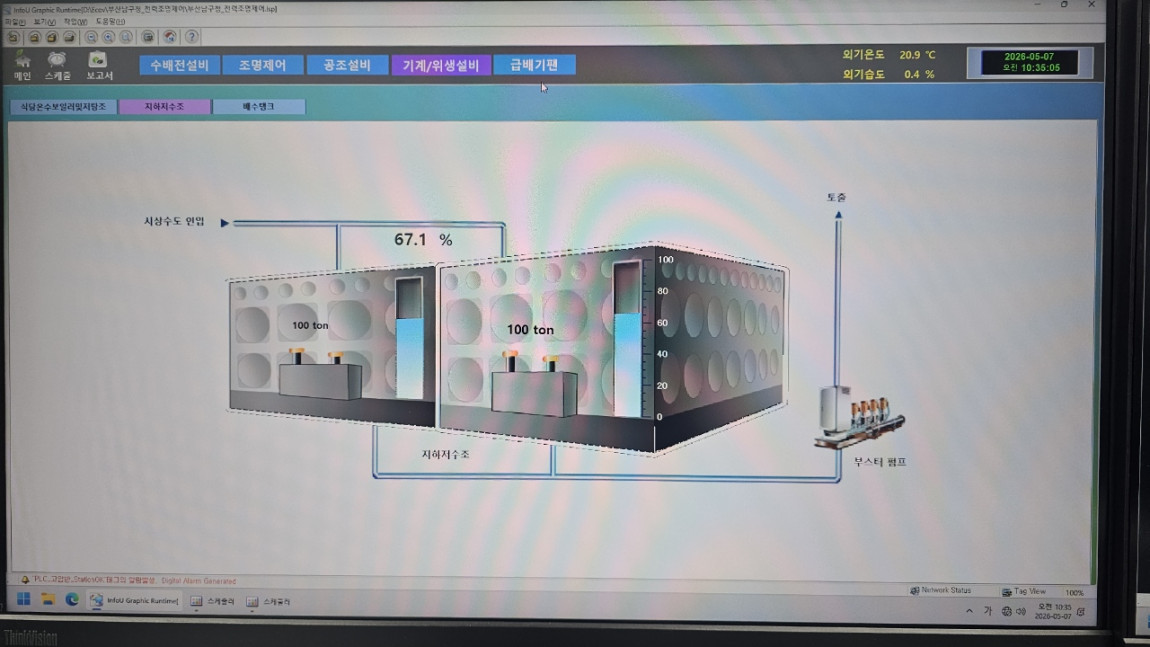The height and width of the screenshot is (647, 1150).
Task: Go to the 메인 home icon
Action: pyautogui.click(x=23, y=65)
